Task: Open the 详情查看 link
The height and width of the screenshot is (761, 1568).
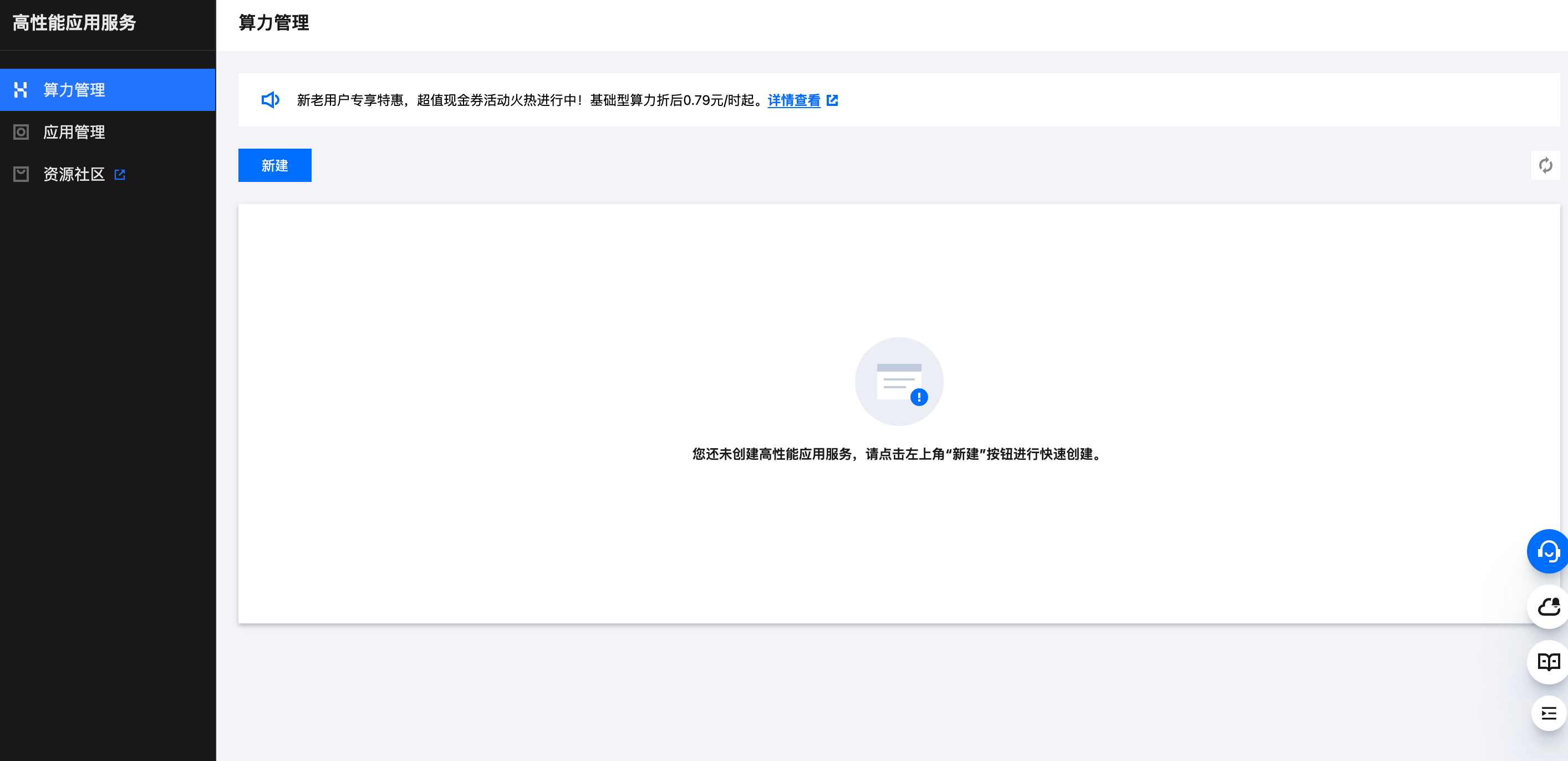Action: click(x=794, y=100)
